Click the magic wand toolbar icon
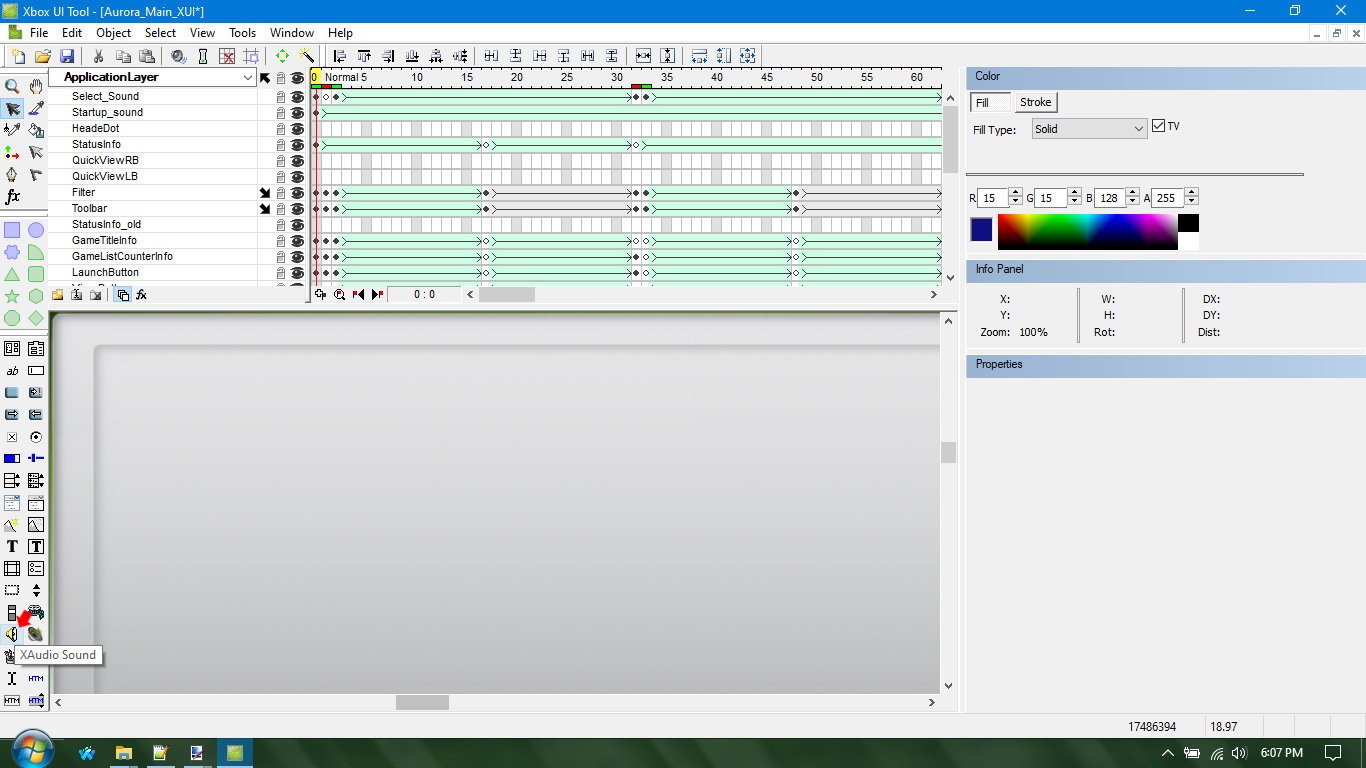1366x768 pixels. (x=307, y=56)
